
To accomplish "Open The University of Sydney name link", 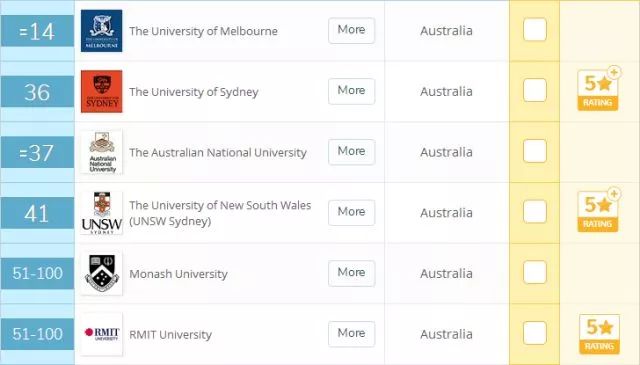I will (x=194, y=92).
